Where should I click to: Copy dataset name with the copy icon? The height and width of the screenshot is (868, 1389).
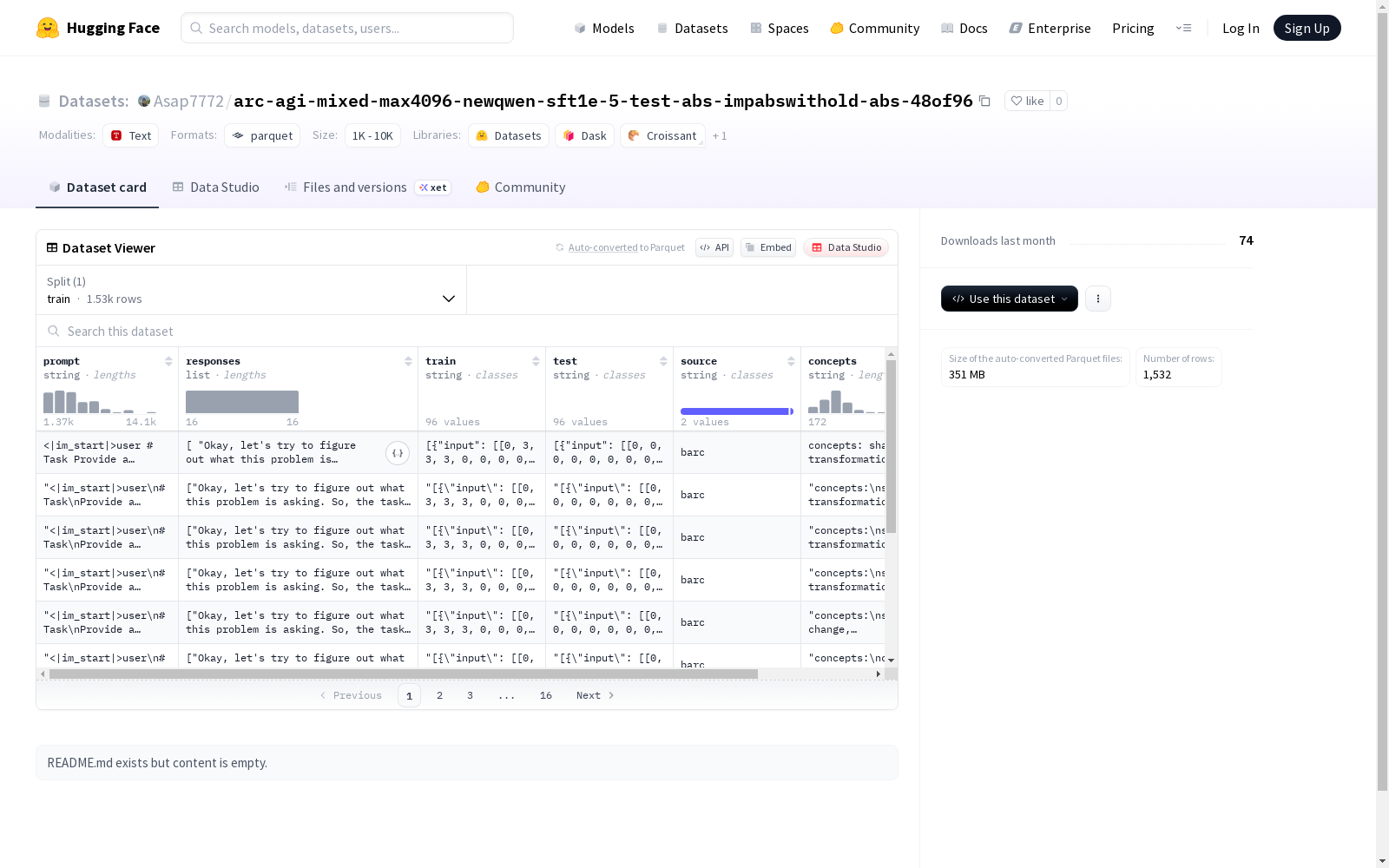pyautogui.click(x=984, y=101)
